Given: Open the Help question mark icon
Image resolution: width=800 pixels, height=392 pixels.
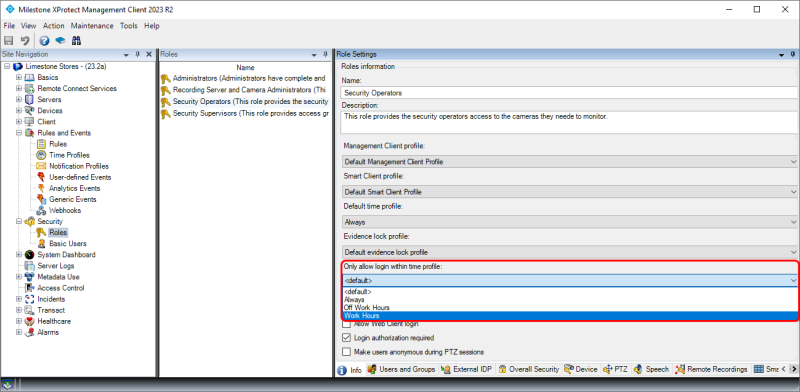Looking at the screenshot, I should click(x=44, y=41).
